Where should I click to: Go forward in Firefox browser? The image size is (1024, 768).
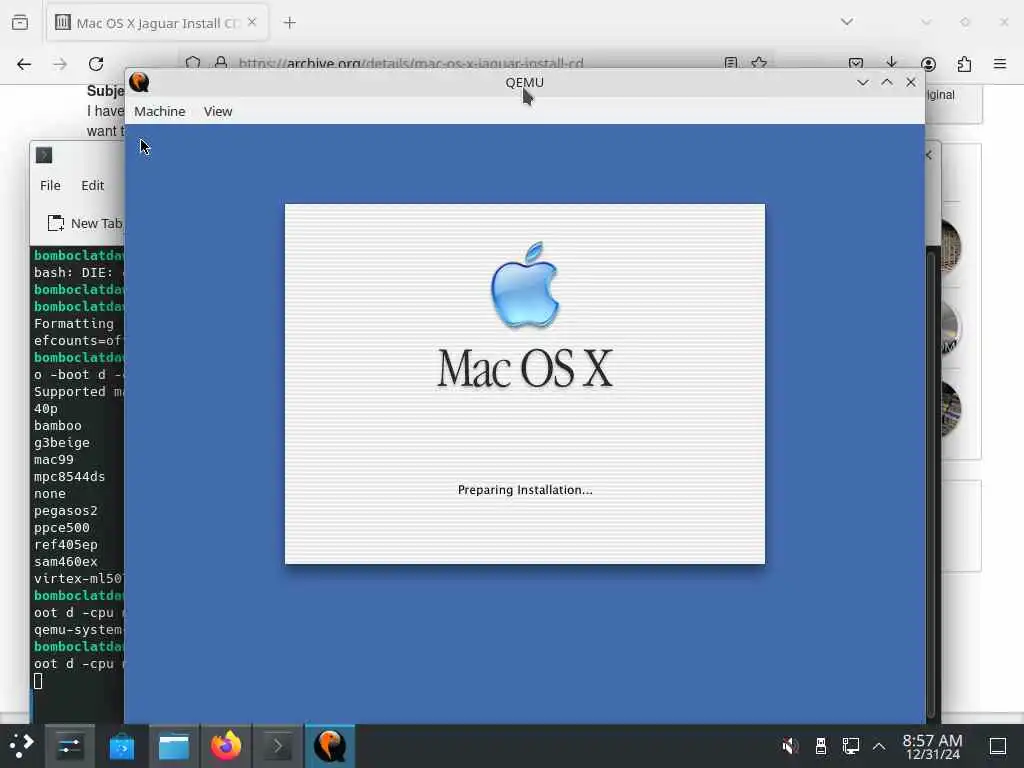click(x=60, y=64)
